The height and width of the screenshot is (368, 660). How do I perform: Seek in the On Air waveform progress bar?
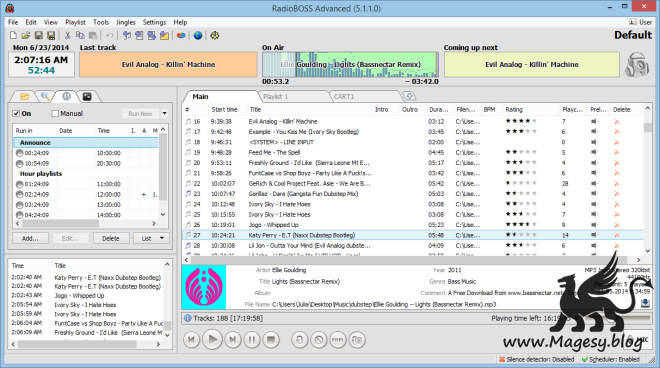[350, 64]
